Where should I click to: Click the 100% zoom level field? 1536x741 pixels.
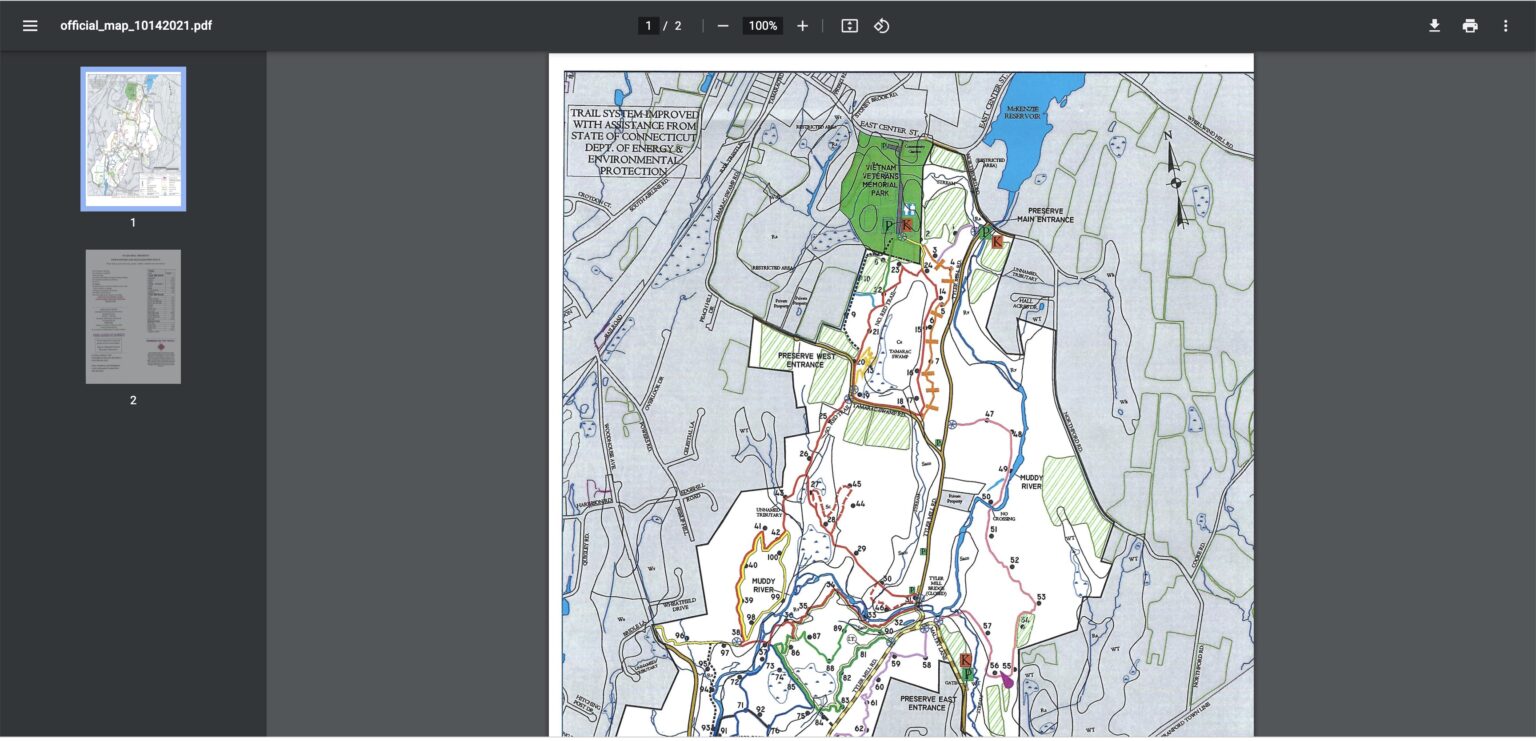(762, 26)
